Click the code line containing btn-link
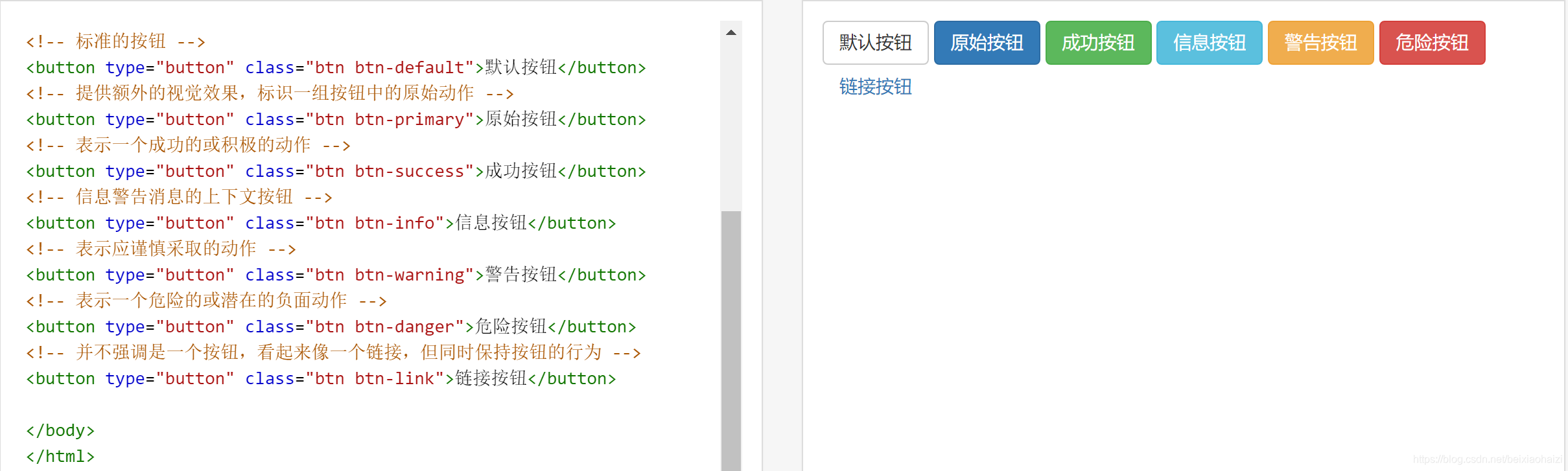The image size is (1568, 471). 321,378
